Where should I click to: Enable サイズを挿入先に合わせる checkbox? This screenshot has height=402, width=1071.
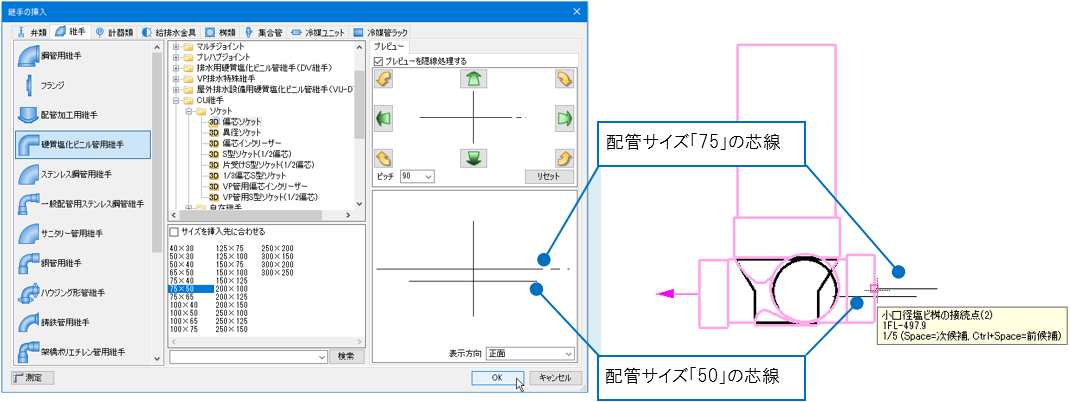coord(174,232)
